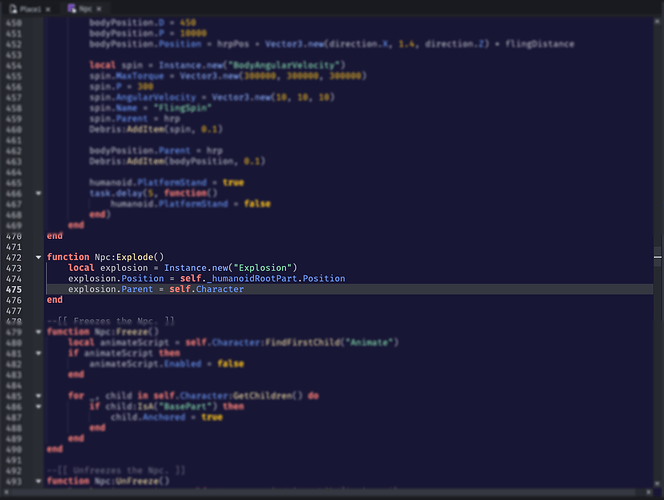This screenshot has width=664, height=500.
Task: Click the purple Npc module script icon
Action: click(x=72, y=8)
